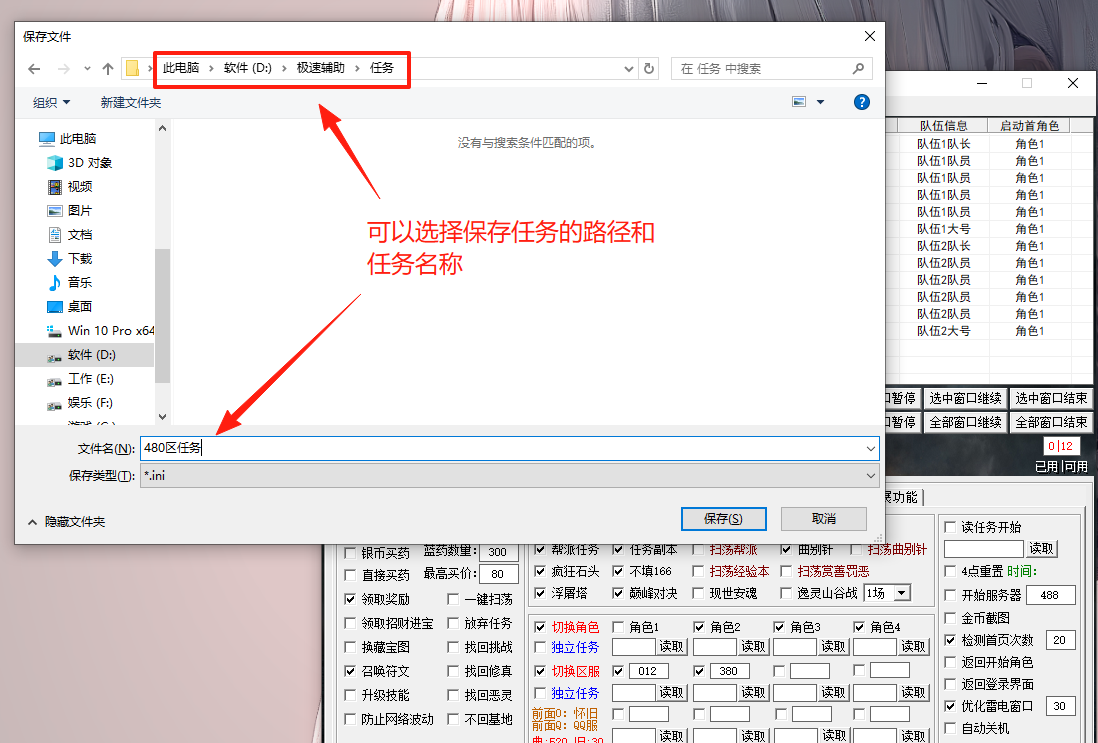Enable 自动关机 checkbox

tap(950, 728)
